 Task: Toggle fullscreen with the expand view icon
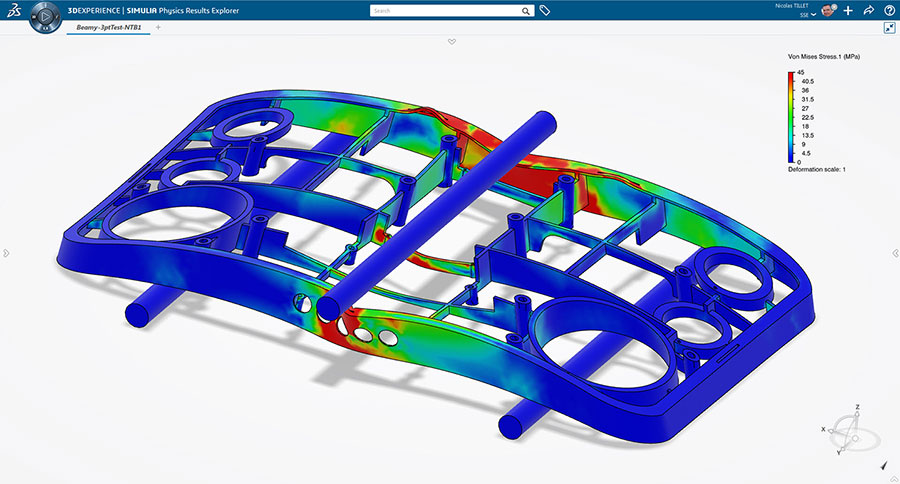(x=889, y=28)
